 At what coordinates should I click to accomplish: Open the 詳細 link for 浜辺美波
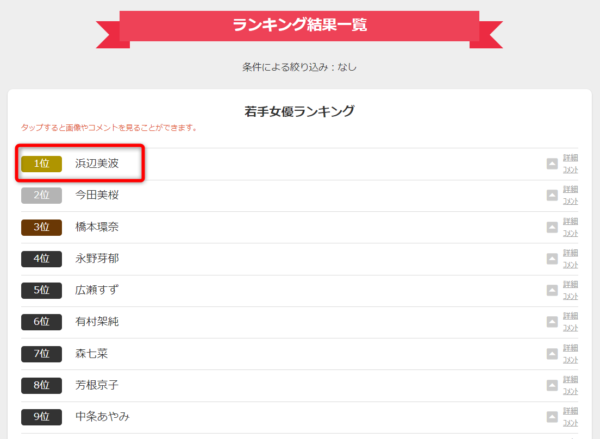pos(570,158)
